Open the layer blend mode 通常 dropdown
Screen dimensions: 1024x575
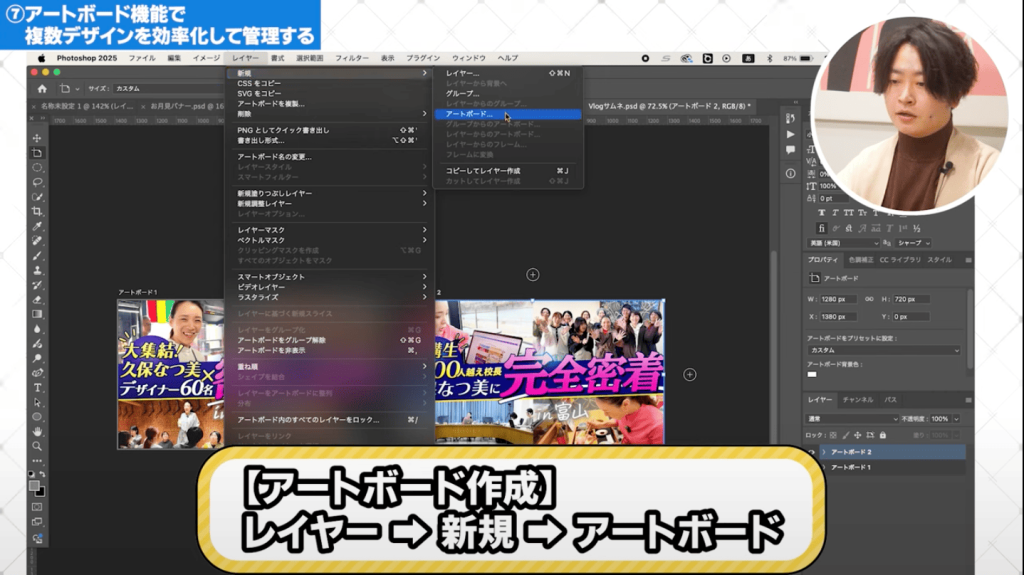coord(853,419)
